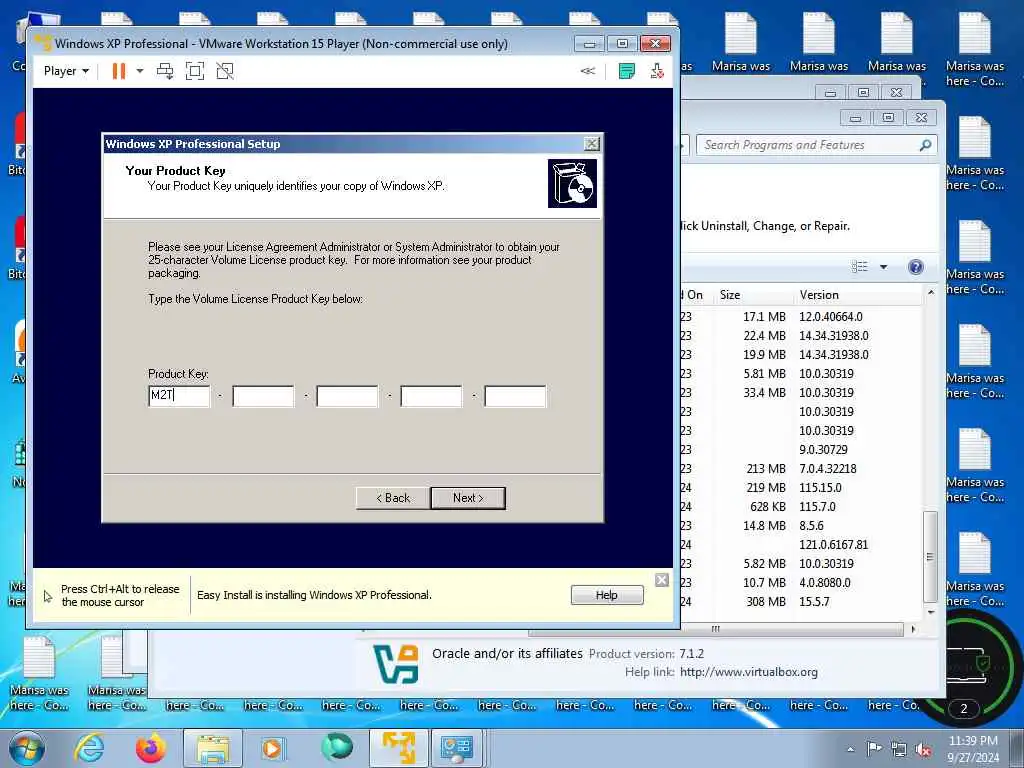Click the vertical scrollbar up arrow in programs list
Image resolution: width=1024 pixels, height=768 pixels.
[931, 293]
